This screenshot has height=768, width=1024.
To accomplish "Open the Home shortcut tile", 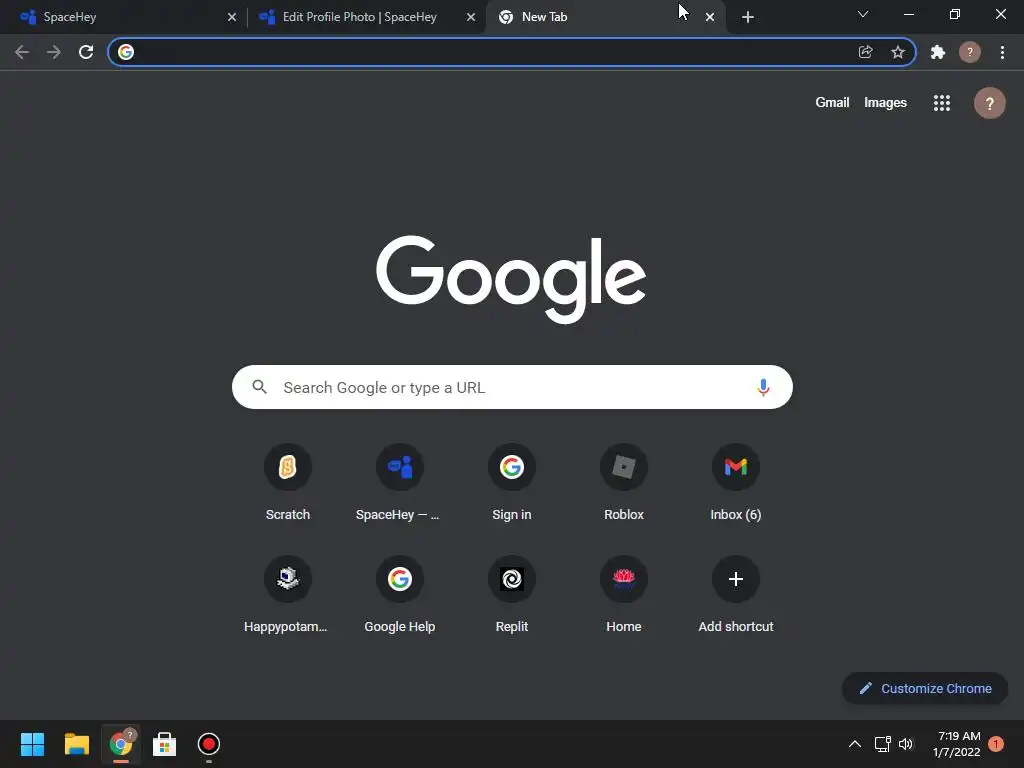I will (x=624, y=579).
